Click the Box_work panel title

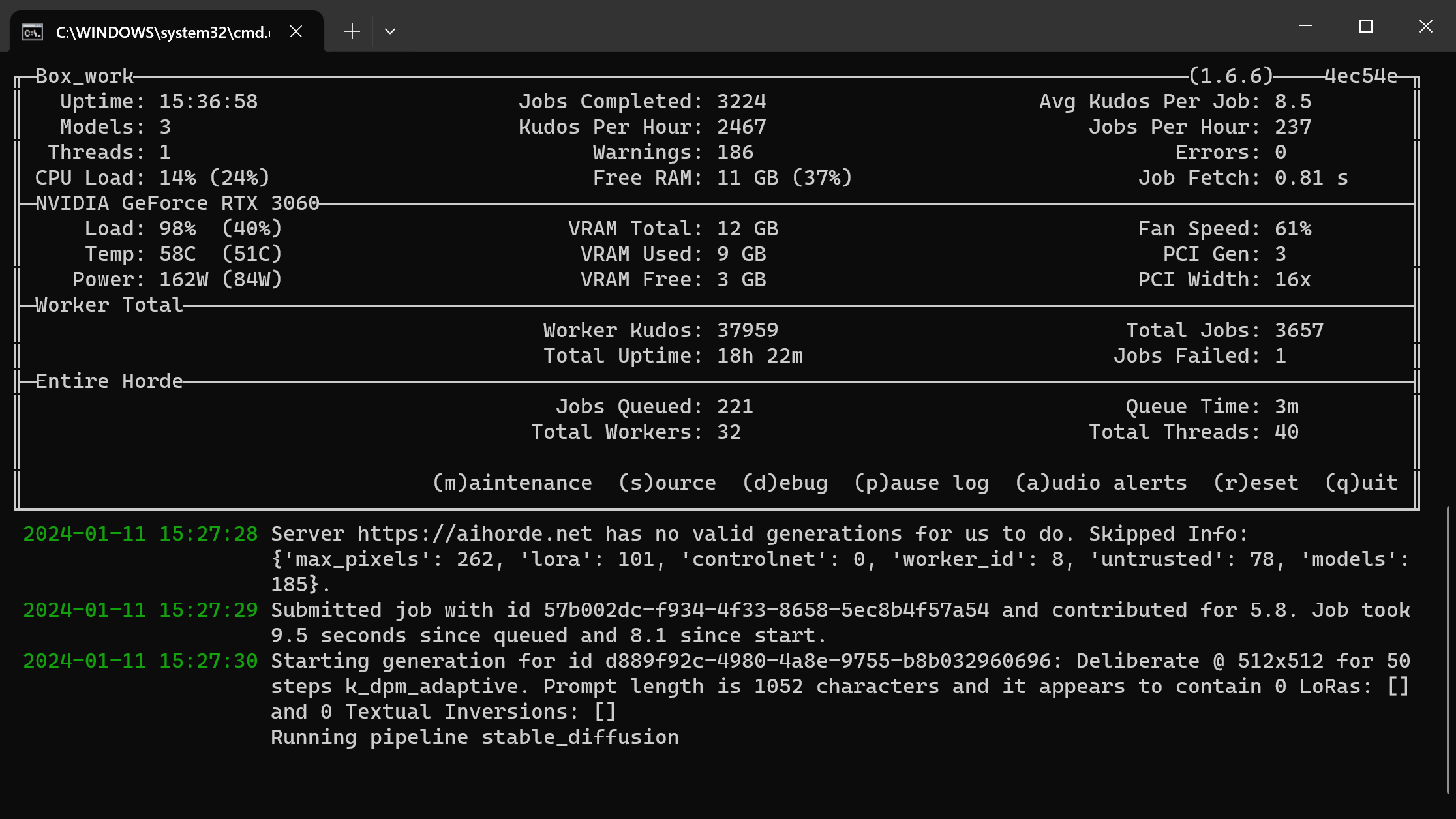tap(85, 76)
